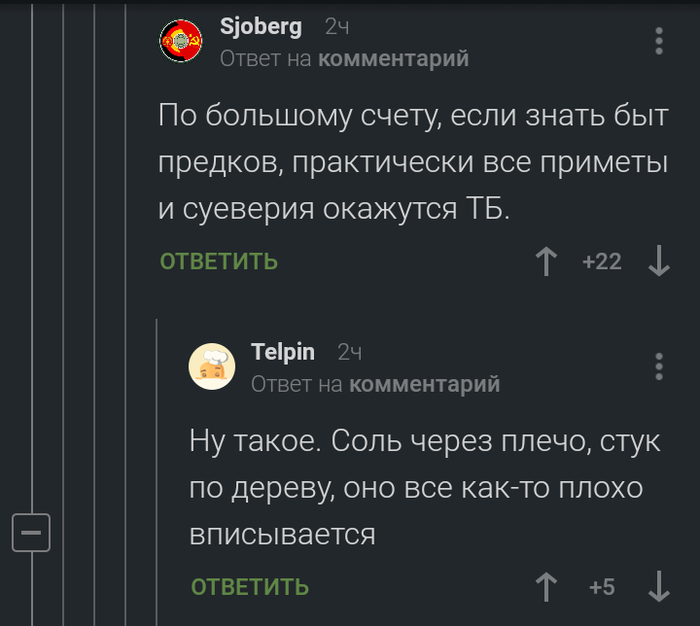
Task: Open three-dot menu on Telpin's comment
Action: point(658,366)
